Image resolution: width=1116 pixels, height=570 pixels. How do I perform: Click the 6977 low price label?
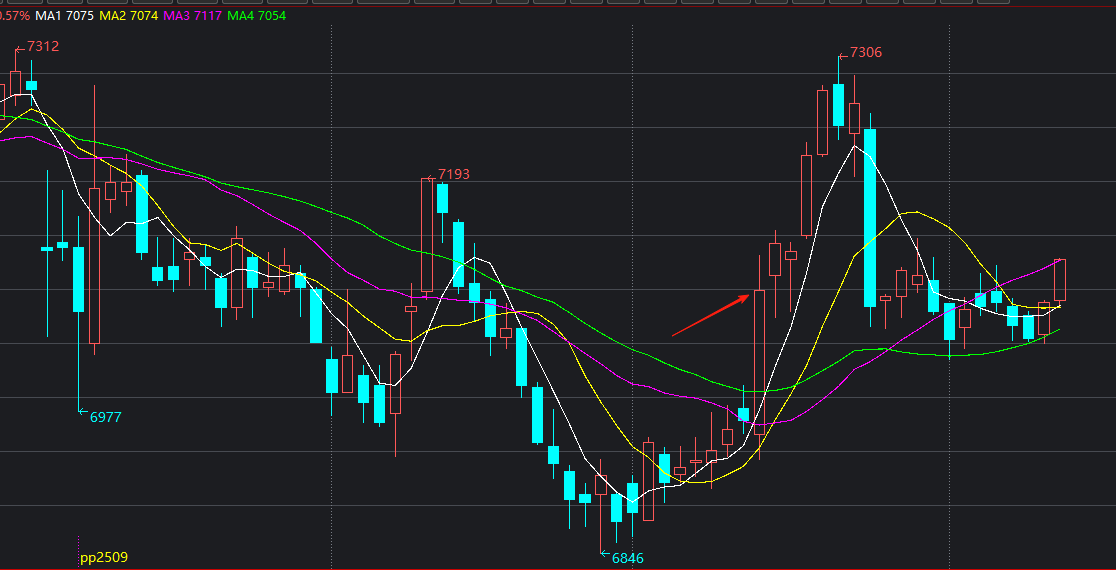click(105, 417)
